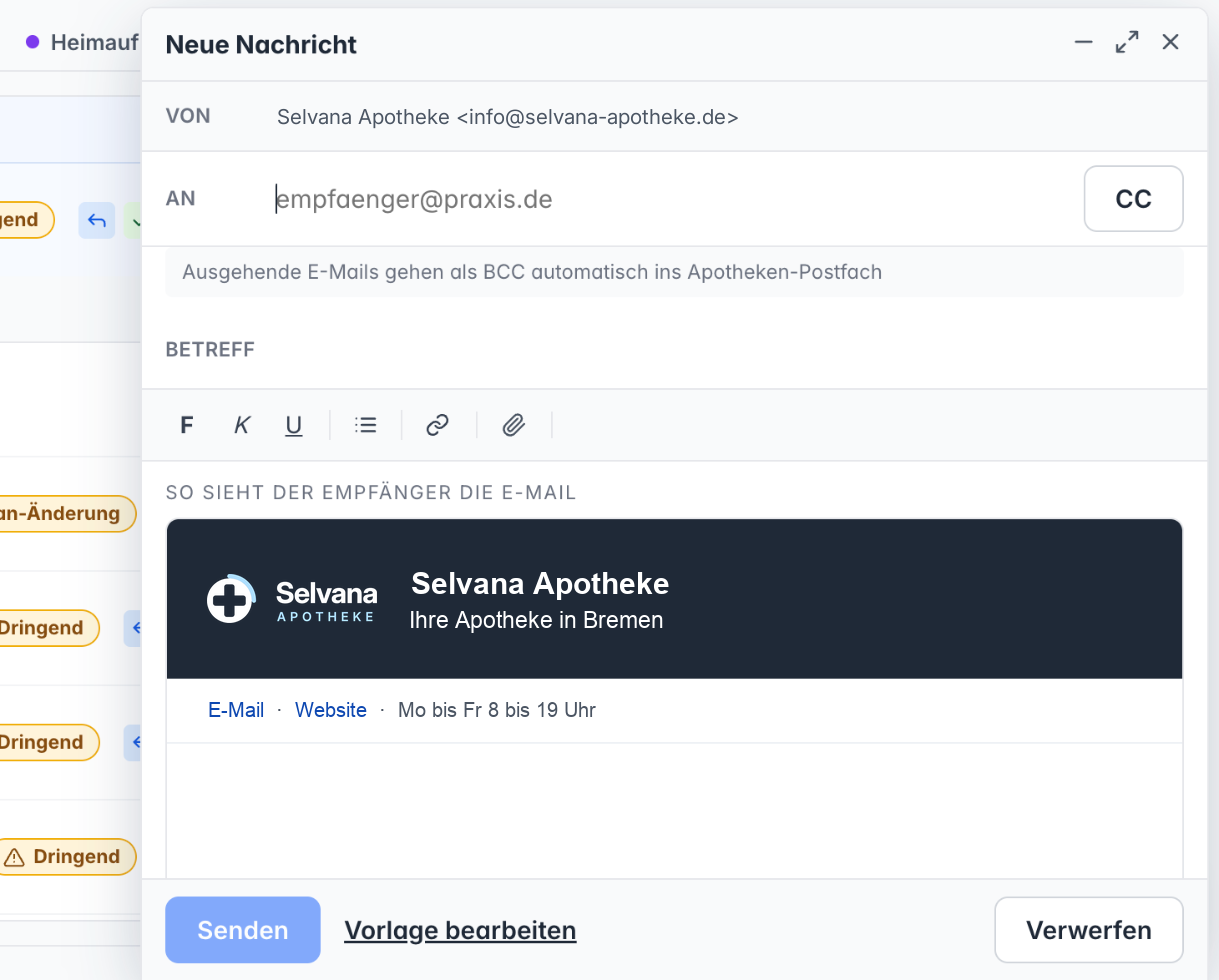Image resolution: width=1219 pixels, height=980 pixels.
Task: Toggle italic formatting (K)
Action: click(x=241, y=425)
